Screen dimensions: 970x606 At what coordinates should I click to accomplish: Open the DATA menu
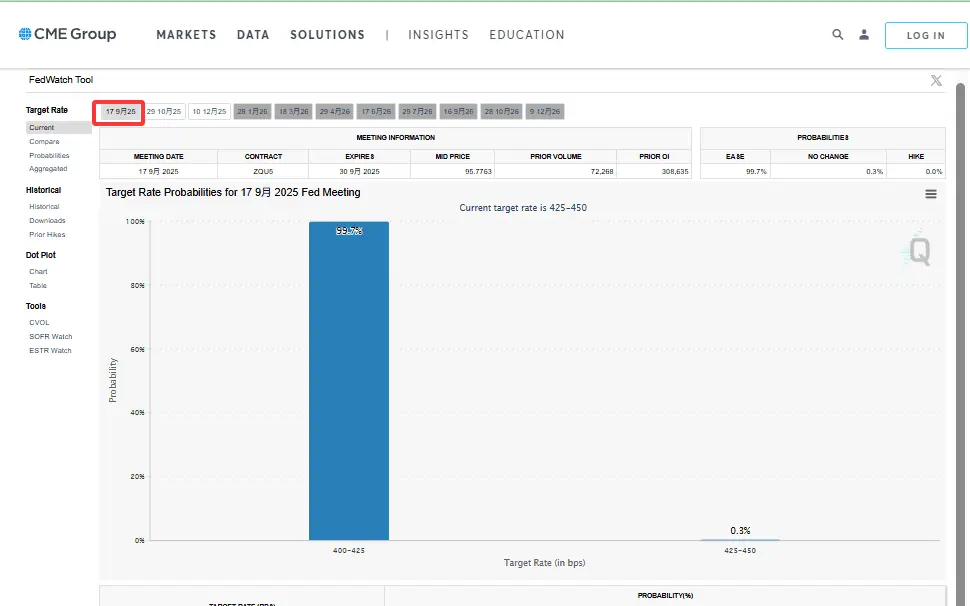tap(253, 35)
